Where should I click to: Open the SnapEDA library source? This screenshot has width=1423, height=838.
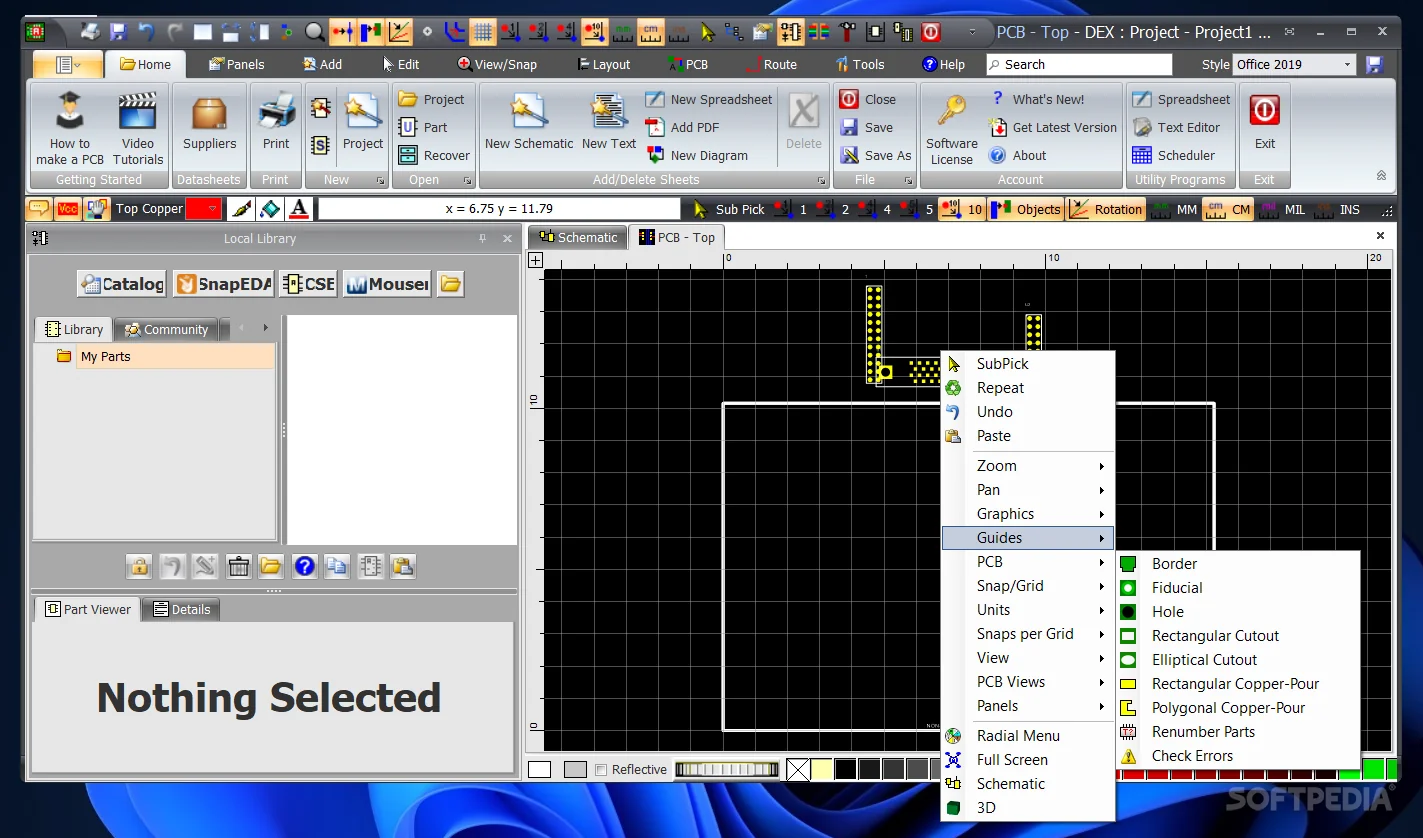(223, 283)
